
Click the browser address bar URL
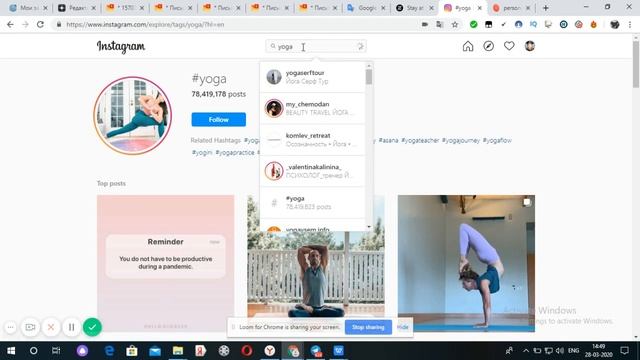tap(145, 24)
